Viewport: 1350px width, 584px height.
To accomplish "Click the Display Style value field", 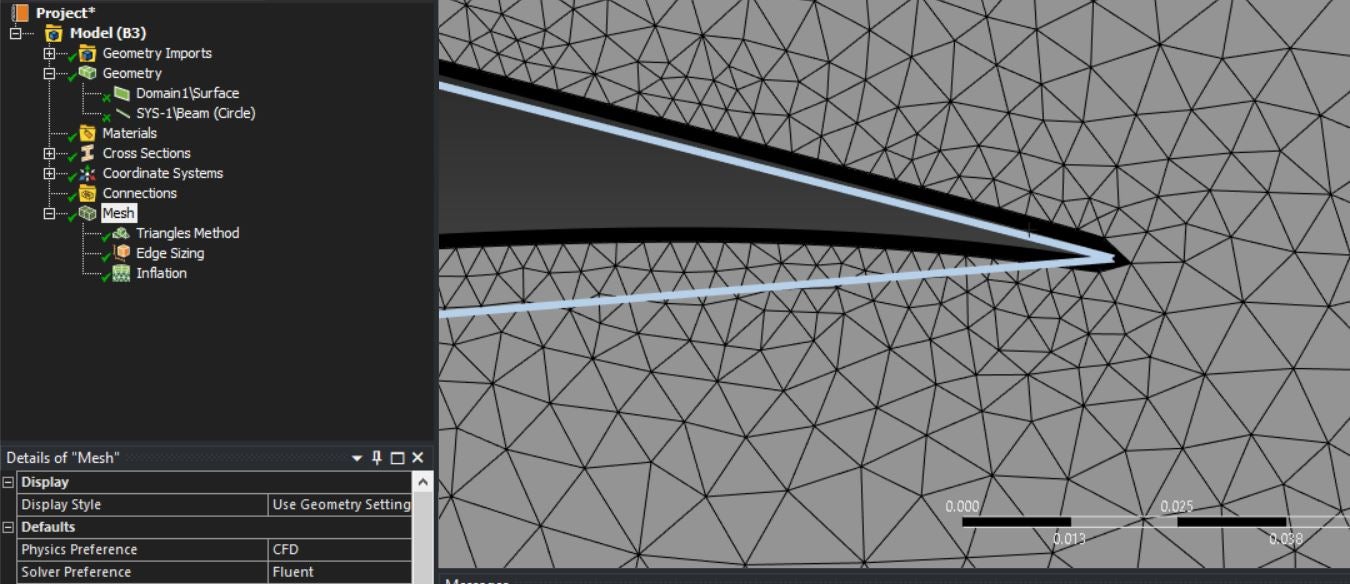I will (340, 505).
